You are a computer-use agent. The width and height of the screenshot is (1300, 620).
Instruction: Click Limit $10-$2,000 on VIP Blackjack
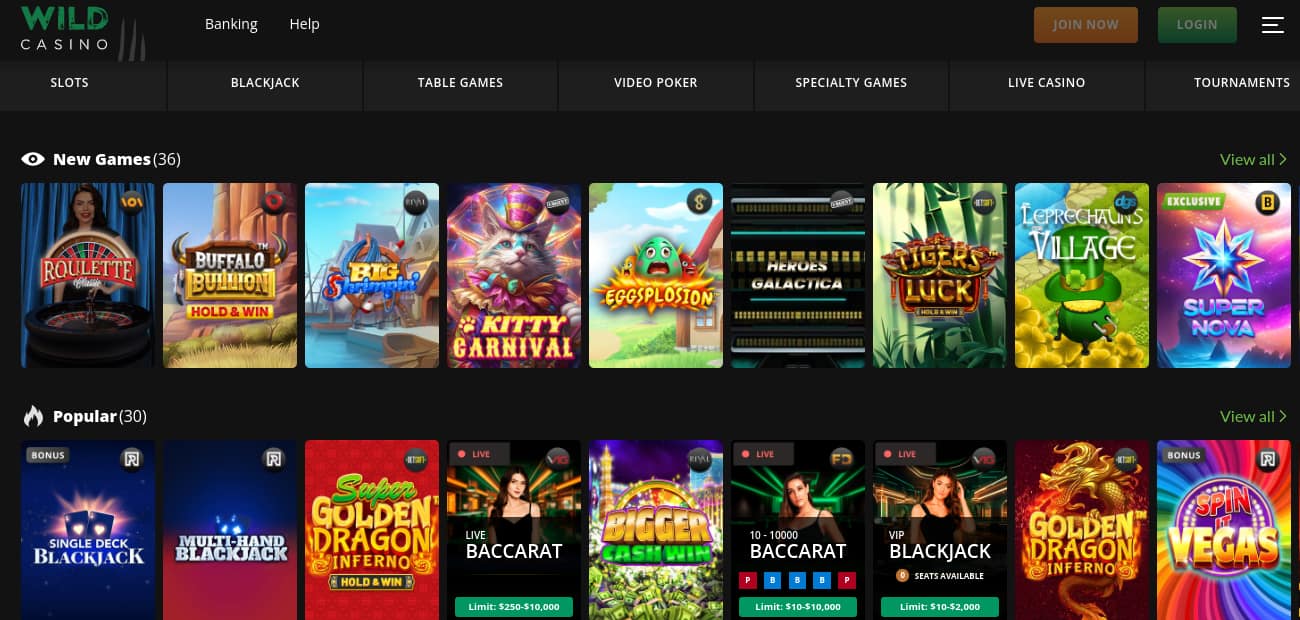pyautogui.click(x=940, y=607)
